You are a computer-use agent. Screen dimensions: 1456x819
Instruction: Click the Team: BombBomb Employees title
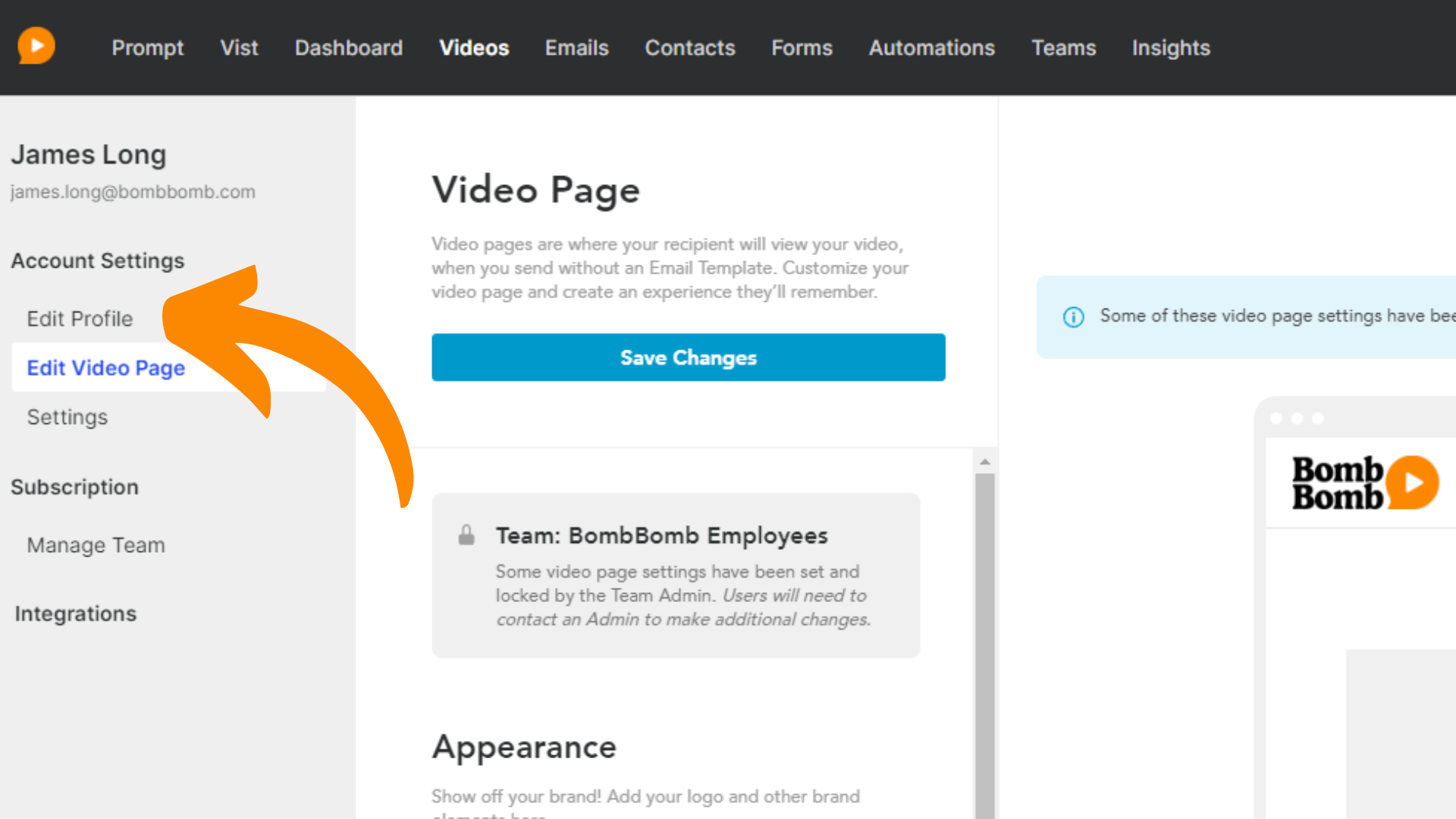[662, 535]
